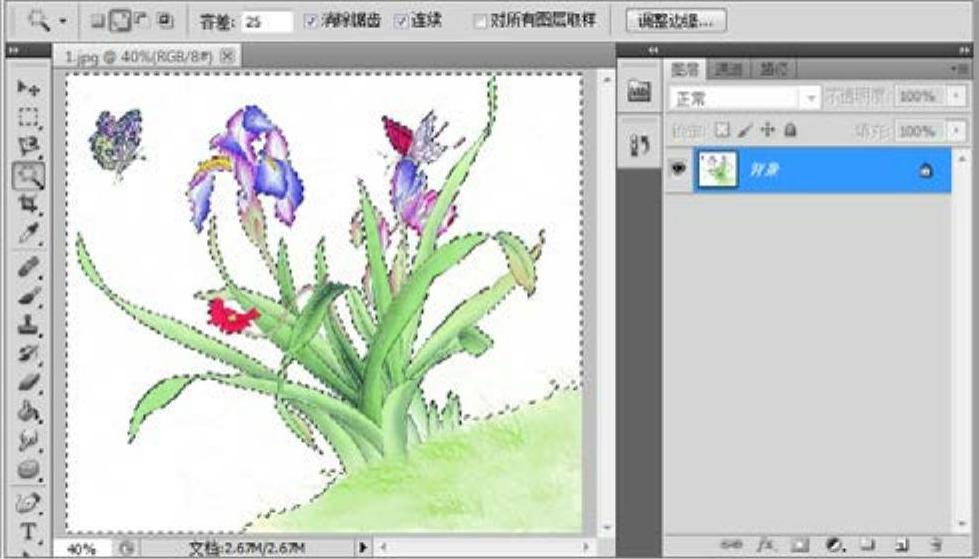The height and width of the screenshot is (559, 979).
Task: Pick the Eyedropper tool
Action: click(28, 233)
